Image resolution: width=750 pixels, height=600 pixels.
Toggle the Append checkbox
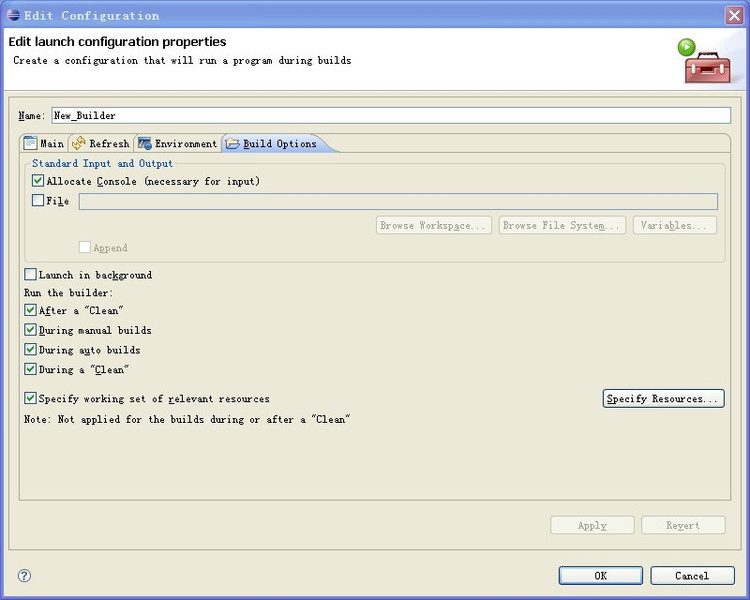coord(85,247)
